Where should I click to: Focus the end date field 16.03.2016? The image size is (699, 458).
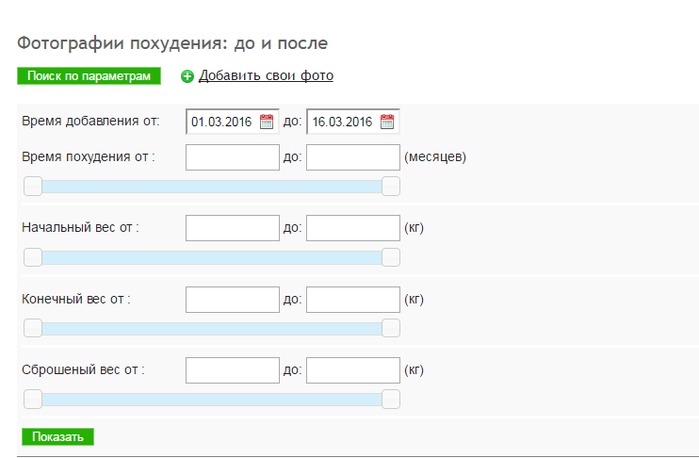point(342,122)
